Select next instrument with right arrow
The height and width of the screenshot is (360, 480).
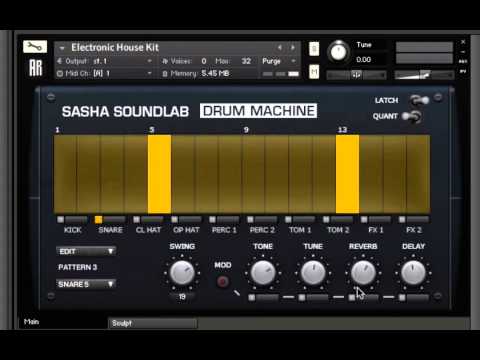(293, 48)
